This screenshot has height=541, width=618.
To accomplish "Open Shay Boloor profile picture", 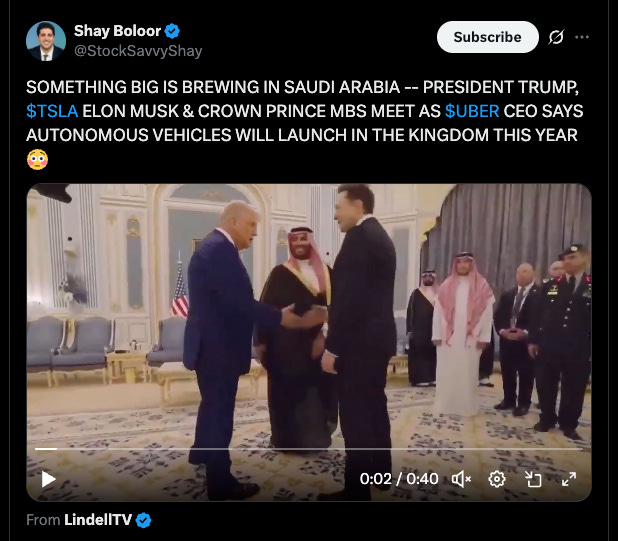I will click(46, 41).
